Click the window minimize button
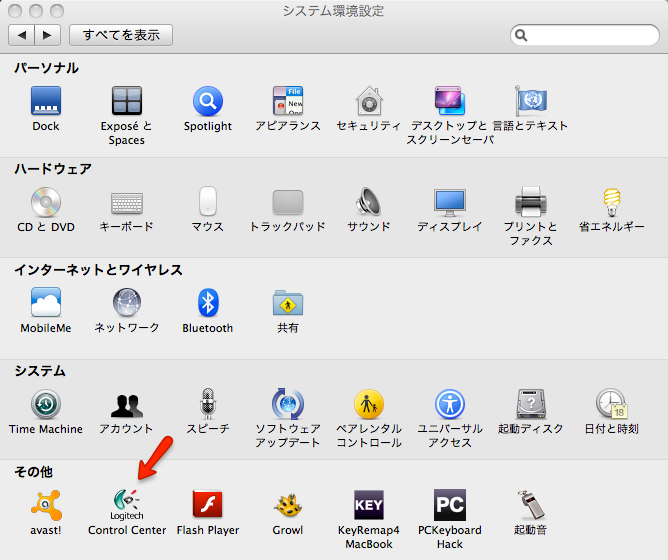Screen dimensions: 668x560 36,10
